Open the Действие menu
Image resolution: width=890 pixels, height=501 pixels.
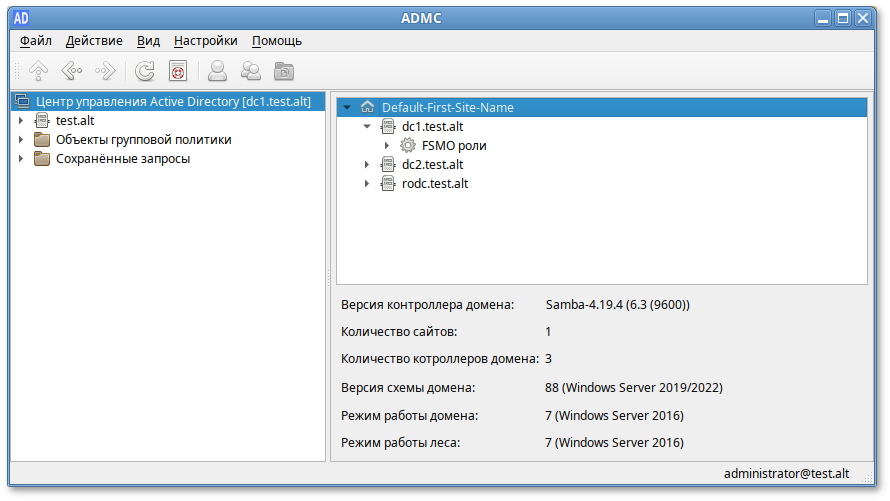94,41
